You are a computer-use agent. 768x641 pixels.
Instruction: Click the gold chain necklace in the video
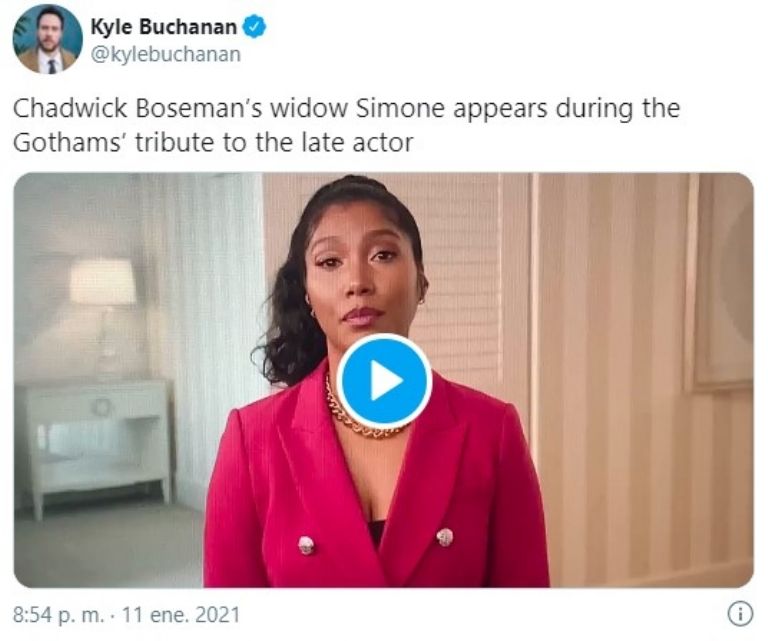tap(362, 414)
